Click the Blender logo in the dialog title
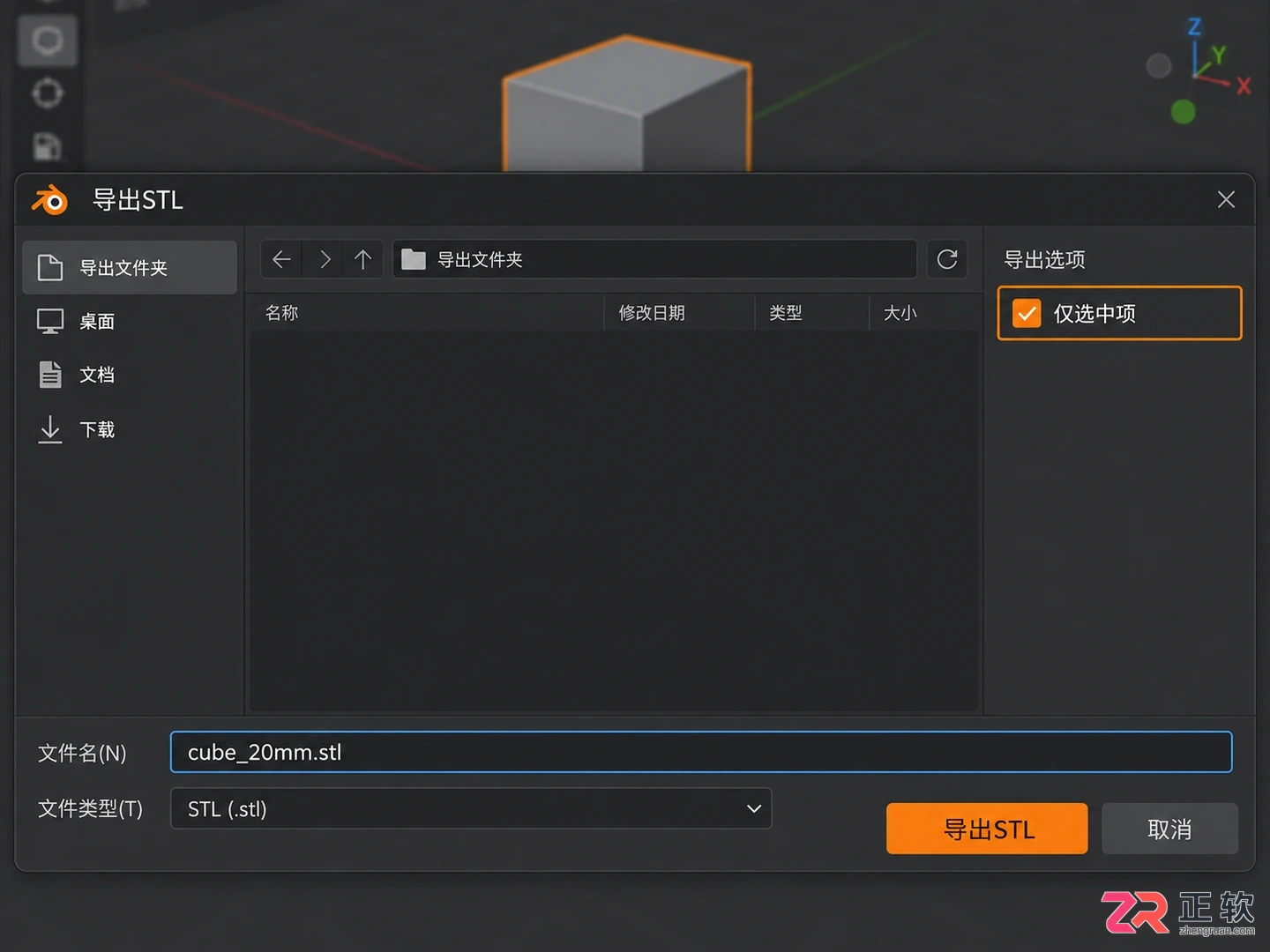 [50, 200]
